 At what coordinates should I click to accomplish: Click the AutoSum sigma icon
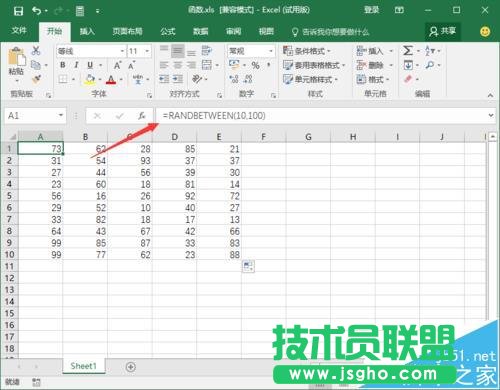[x=408, y=51]
